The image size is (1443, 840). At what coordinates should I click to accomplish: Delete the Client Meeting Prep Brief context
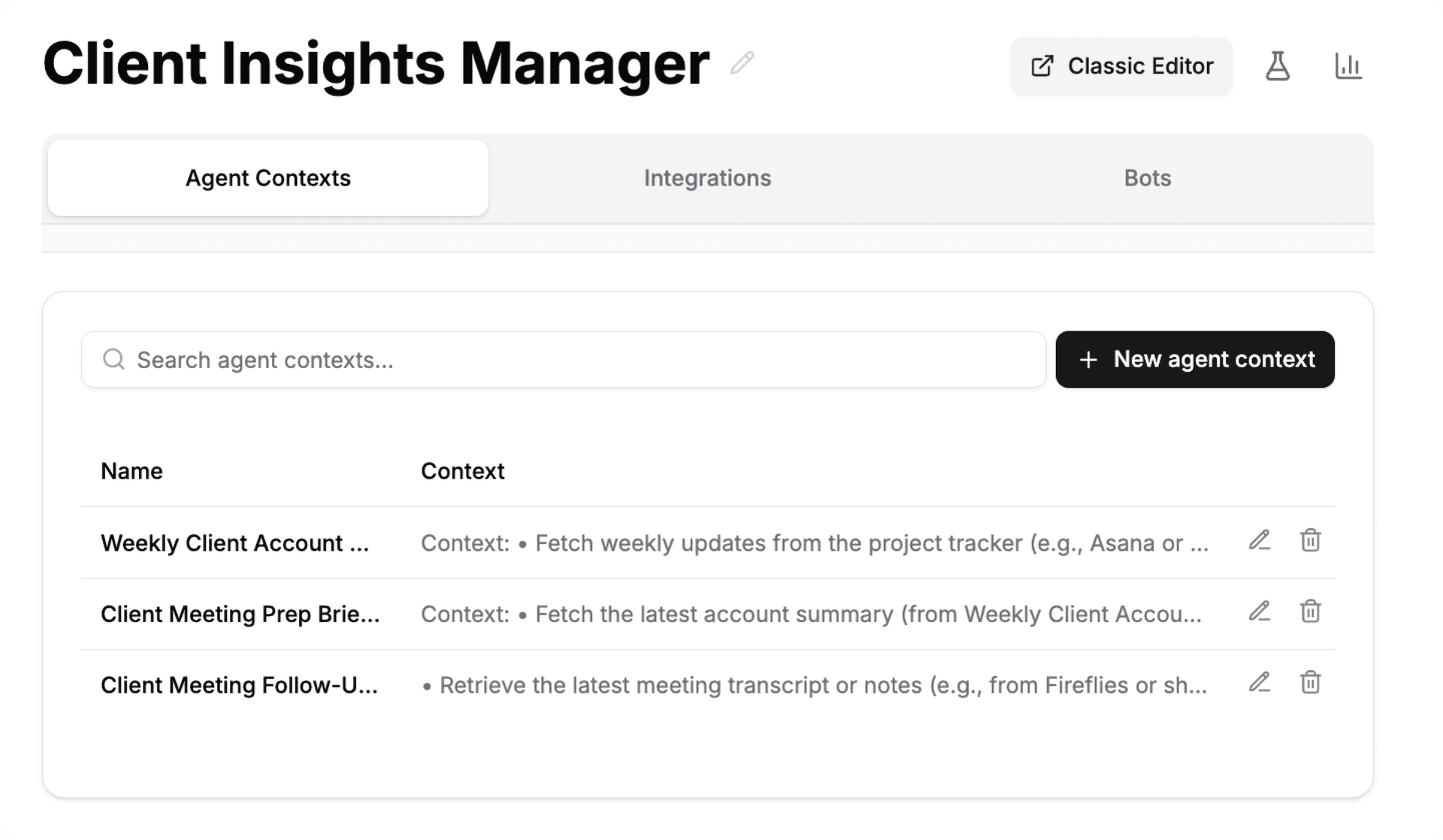coord(1310,612)
